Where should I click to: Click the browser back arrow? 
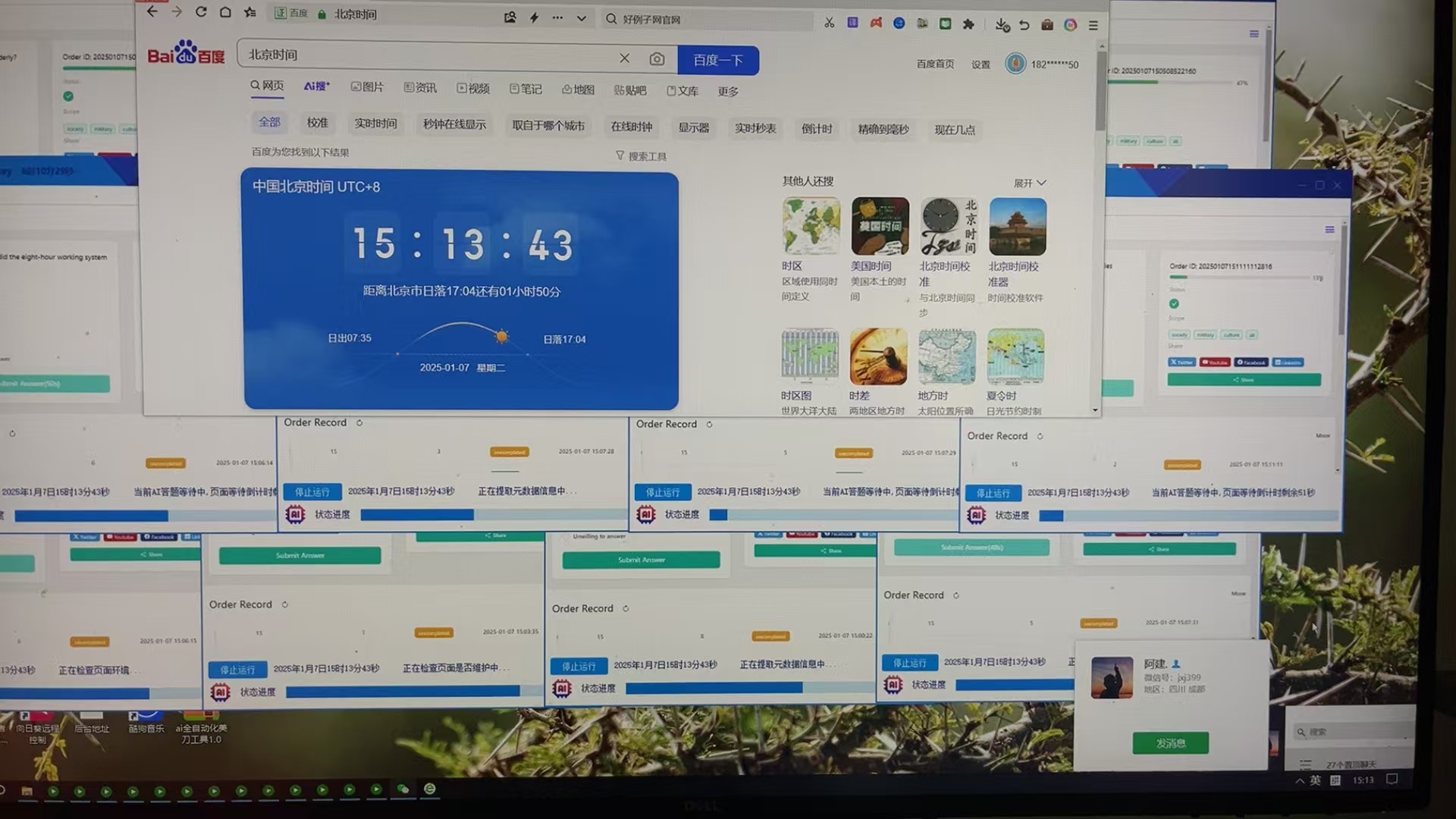[x=152, y=11]
